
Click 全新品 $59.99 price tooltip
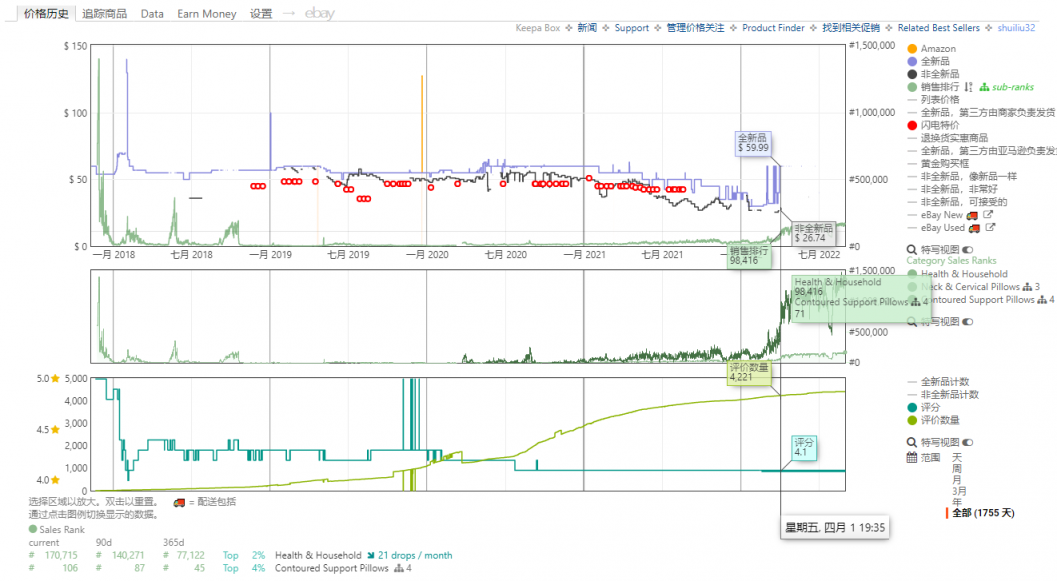(x=752, y=143)
